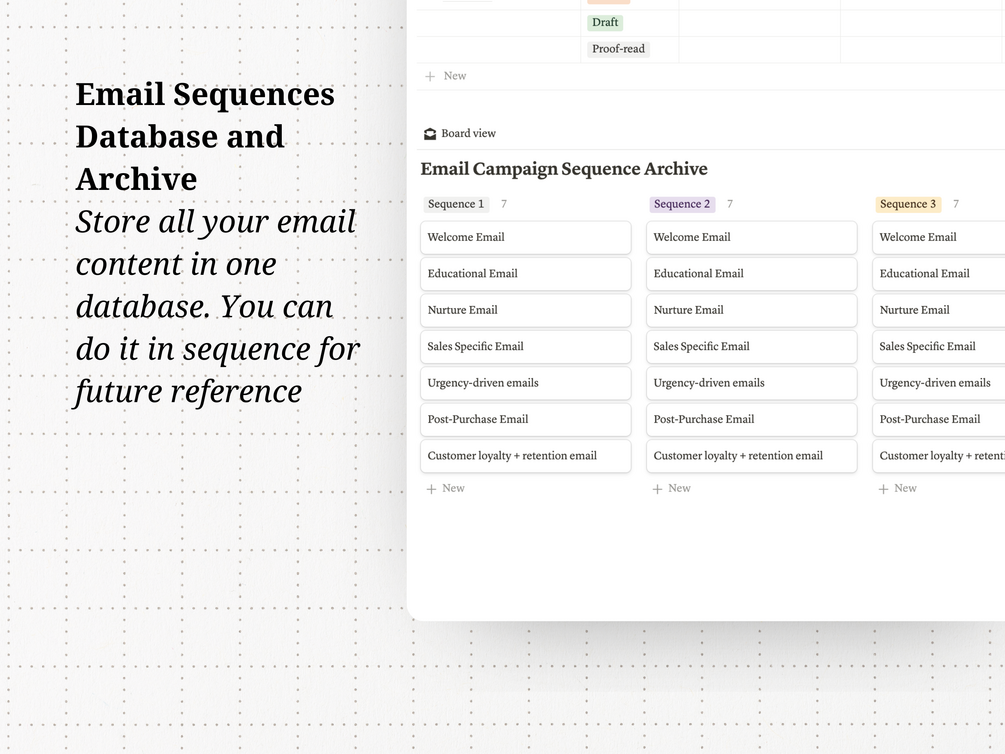1005x754 pixels.
Task: Click the plus icon below the table
Action: 430,76
